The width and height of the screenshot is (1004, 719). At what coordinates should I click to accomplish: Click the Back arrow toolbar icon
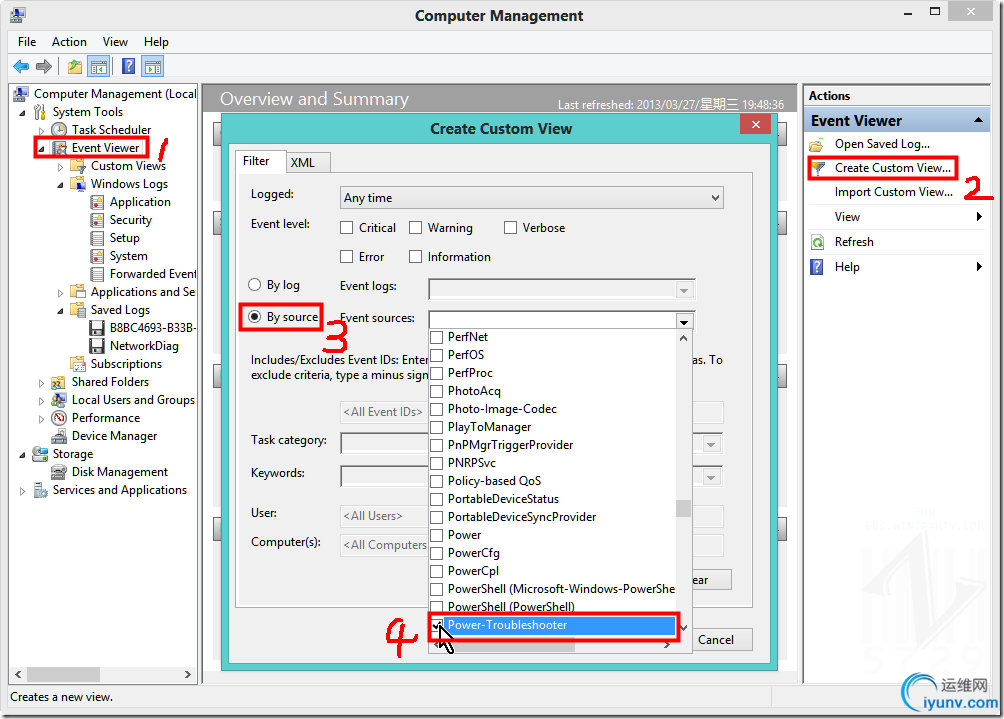tap(21, 66)
